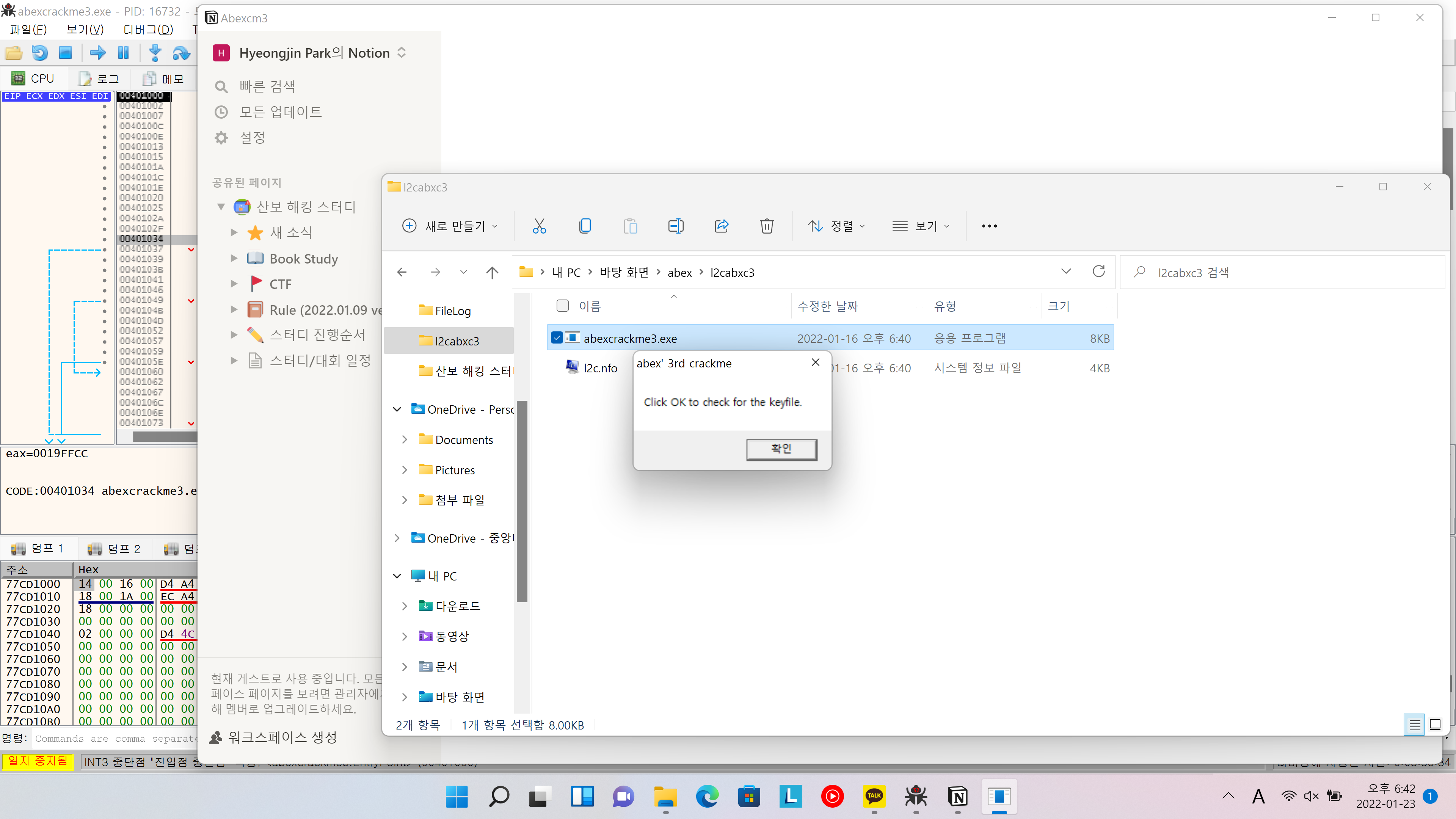
Task: Go up one folder level in Explorer
Action: pyautogui.click(x=492, y=273)
